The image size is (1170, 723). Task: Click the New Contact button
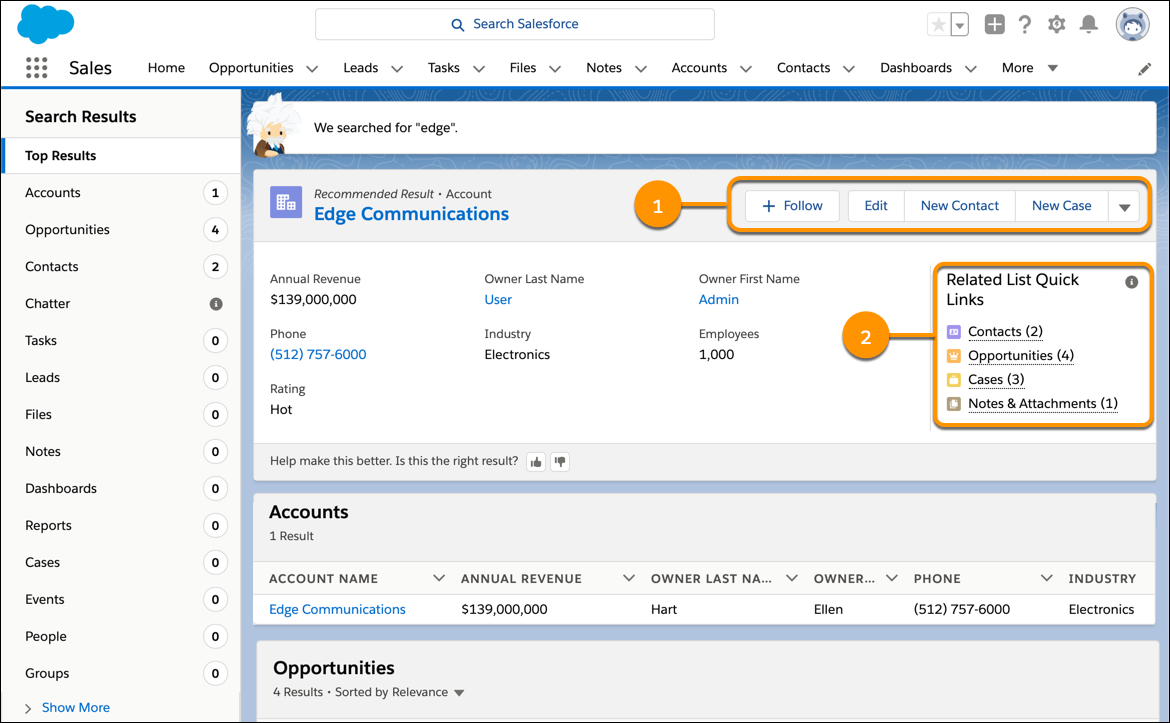(x=960, y=206)
